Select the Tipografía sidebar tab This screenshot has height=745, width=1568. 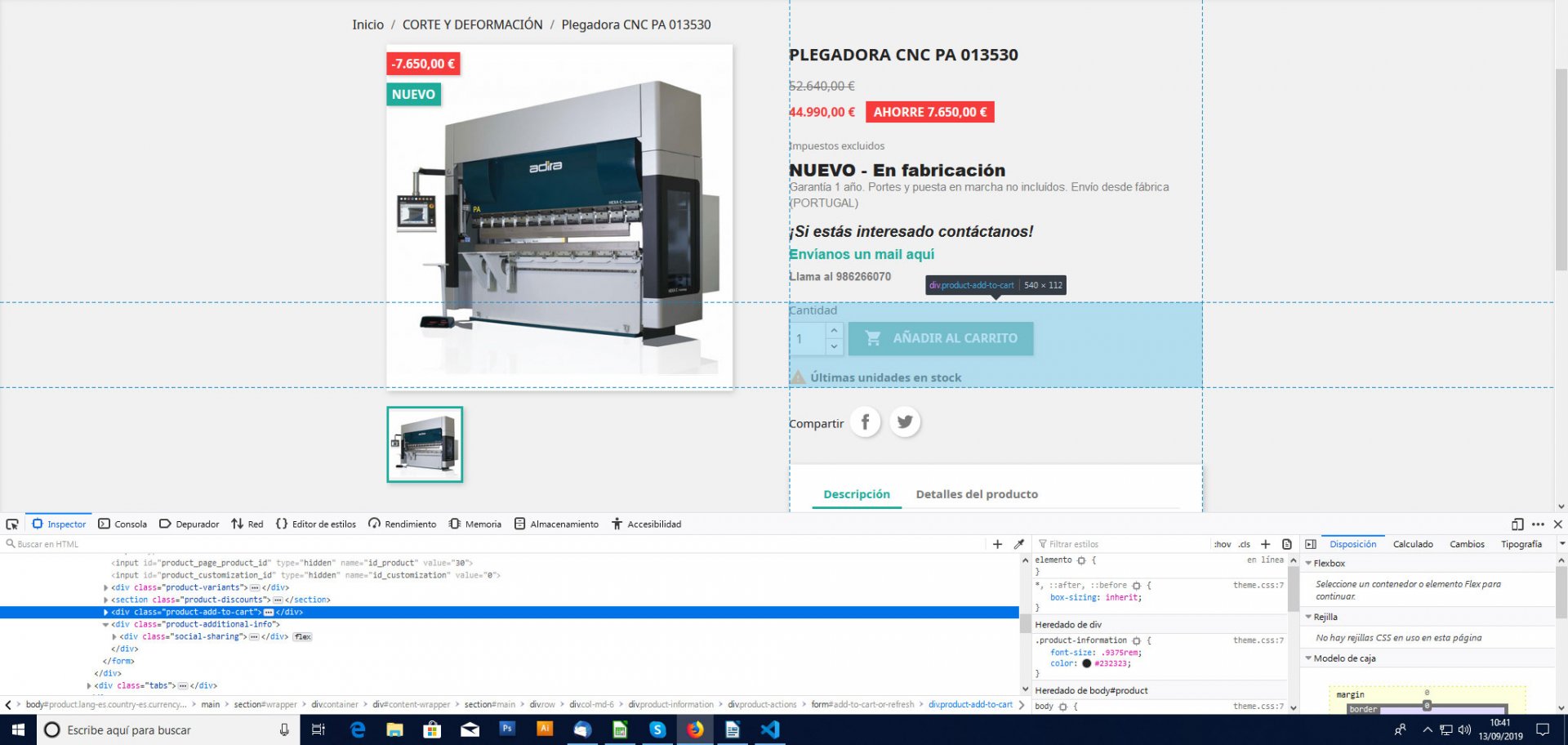coord(1521,544)
